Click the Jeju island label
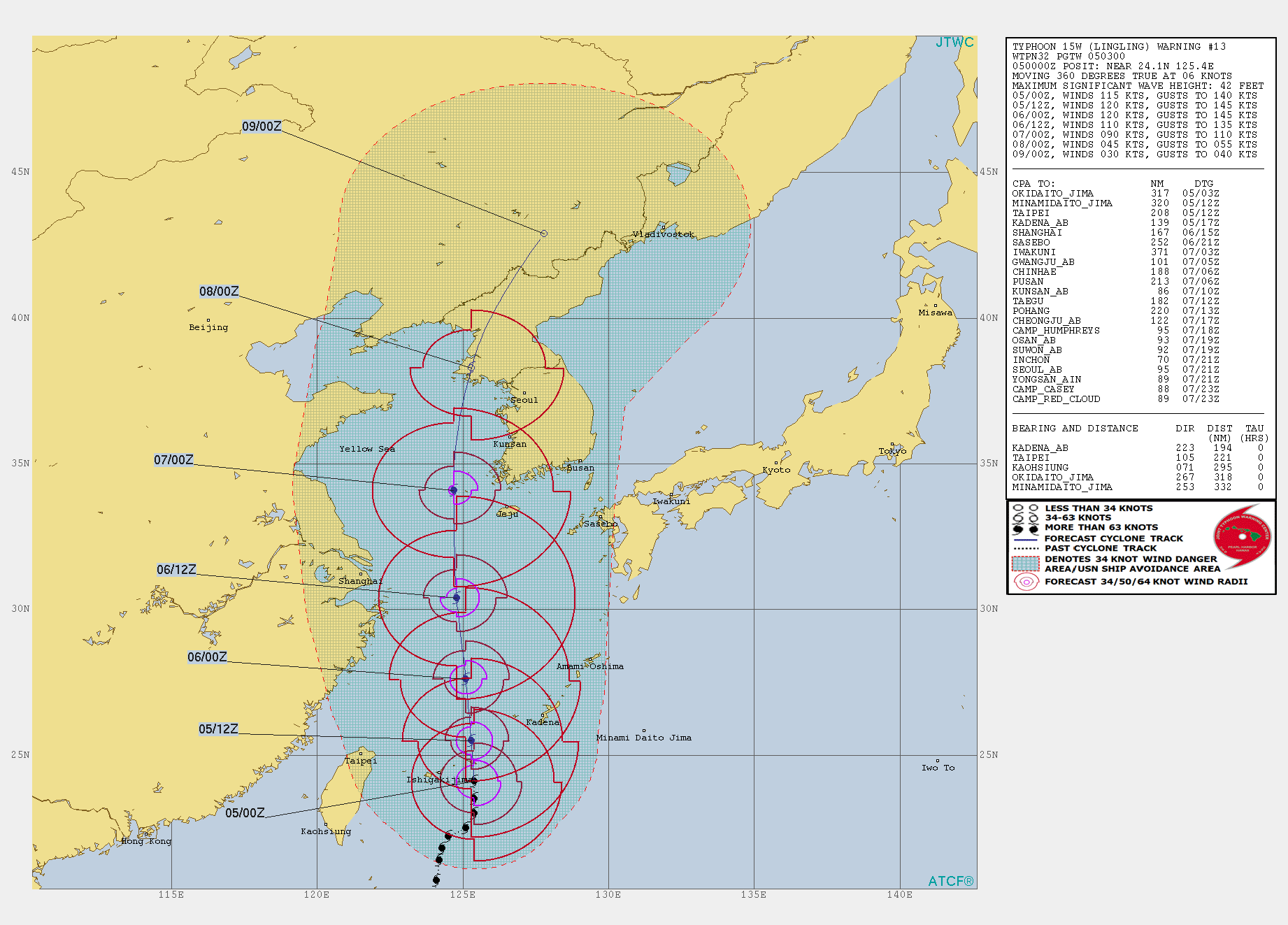 [508, 514]
